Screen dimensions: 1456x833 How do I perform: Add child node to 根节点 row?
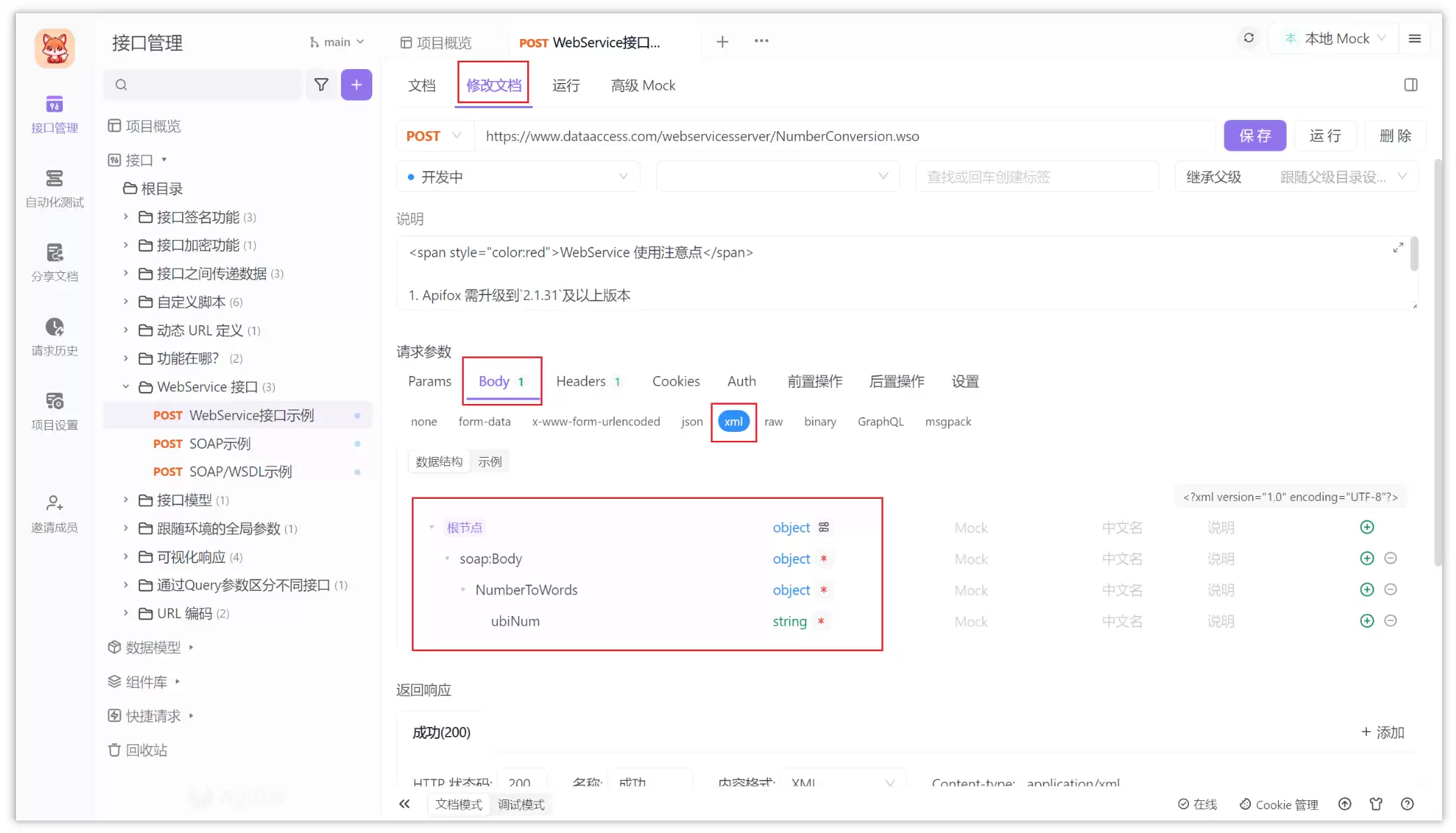click(x=1367, y=527)
